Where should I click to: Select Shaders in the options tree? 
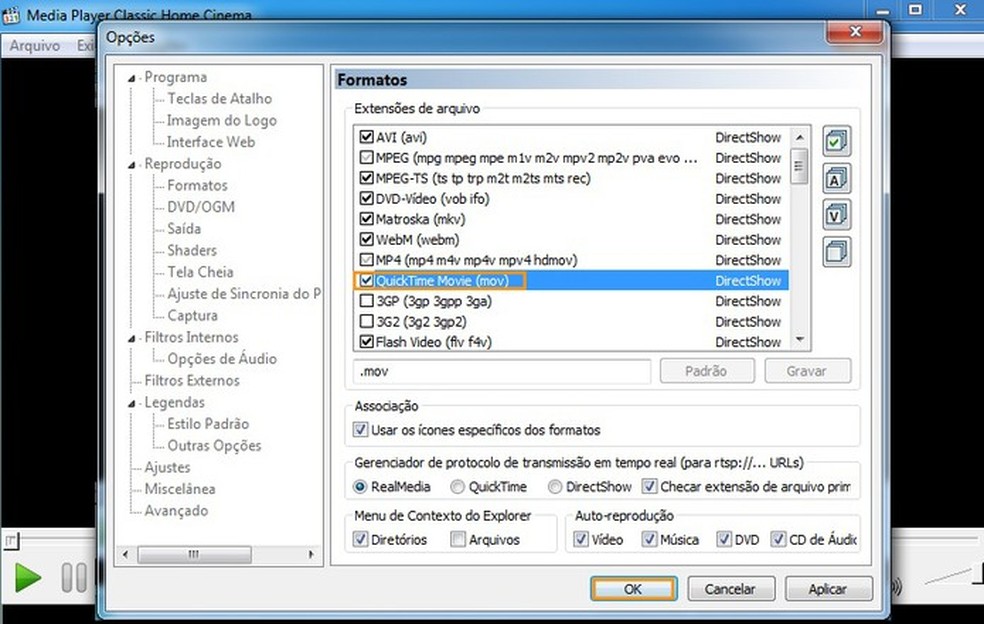click(x=191, y=250)
